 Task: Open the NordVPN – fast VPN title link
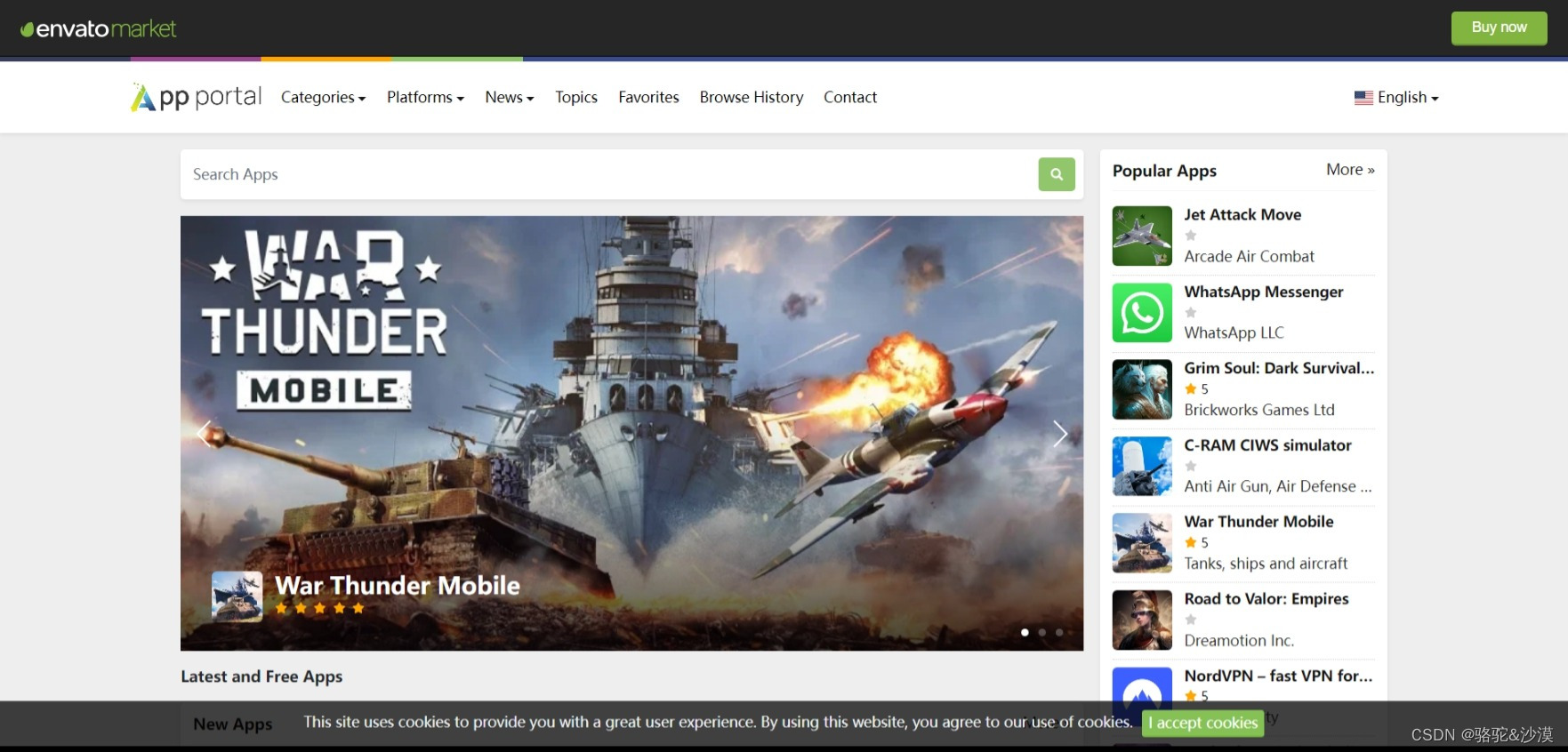point(1278,676)
